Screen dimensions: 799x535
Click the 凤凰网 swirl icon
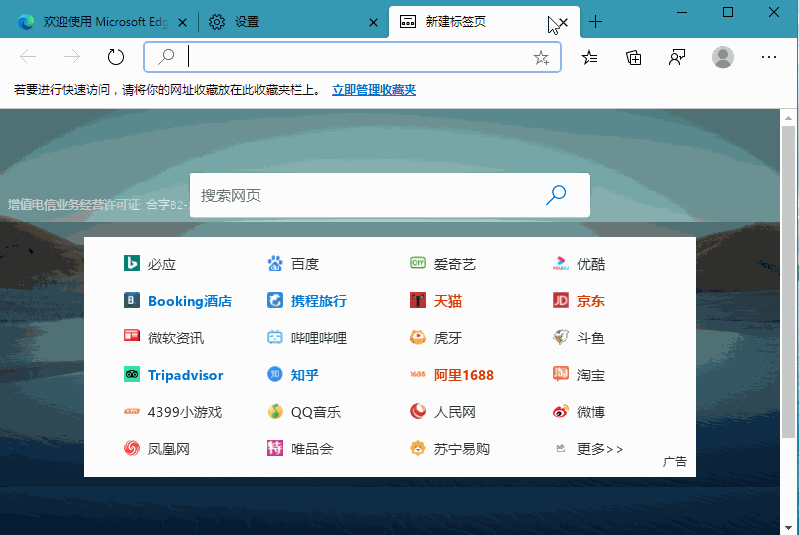132,448
